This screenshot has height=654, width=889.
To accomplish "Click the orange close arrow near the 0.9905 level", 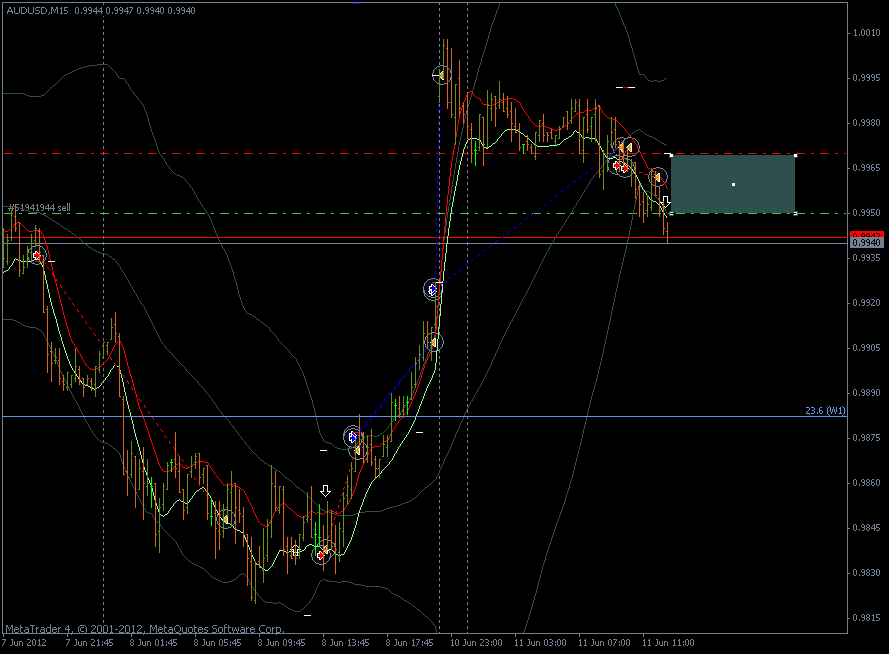I will (434, 342).
